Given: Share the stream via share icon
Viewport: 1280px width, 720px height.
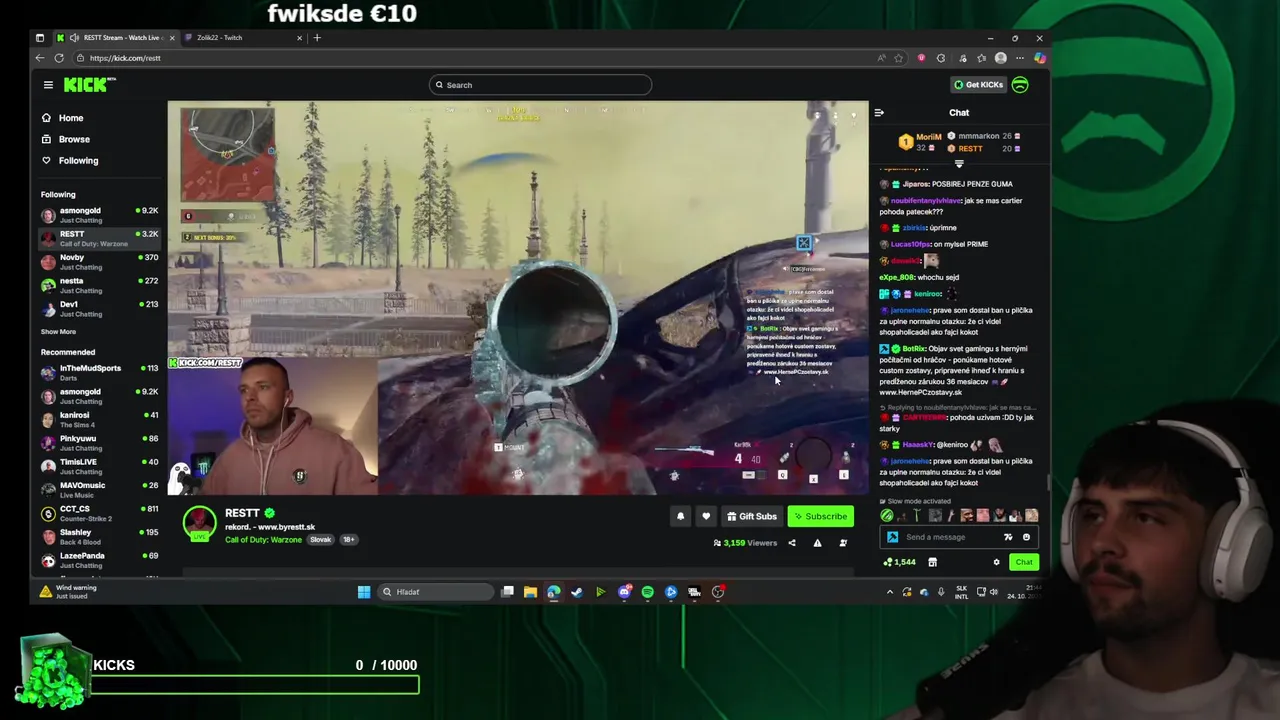Looking at the screenshot, I should (792, 543).
